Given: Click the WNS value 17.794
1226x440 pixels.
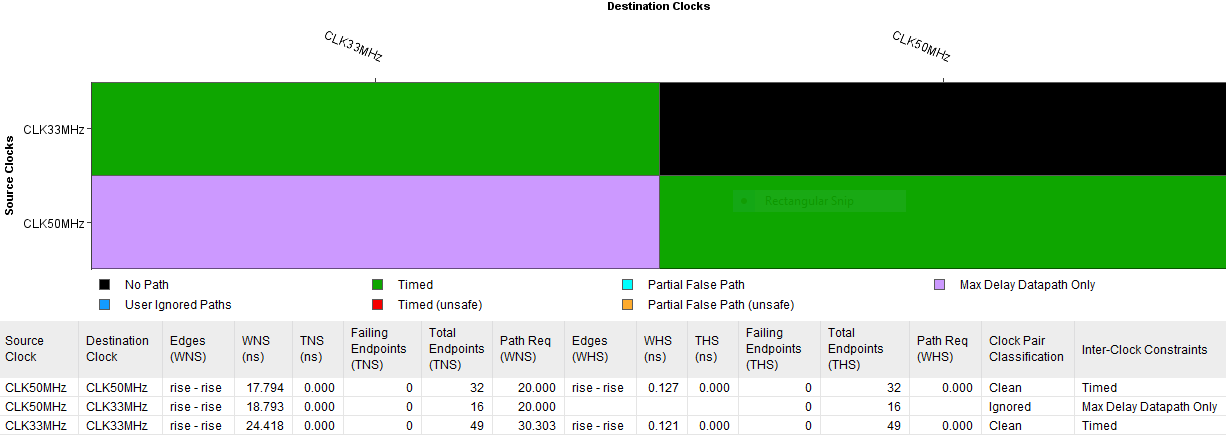Looking at the screenshot, I should click(263, 387).
